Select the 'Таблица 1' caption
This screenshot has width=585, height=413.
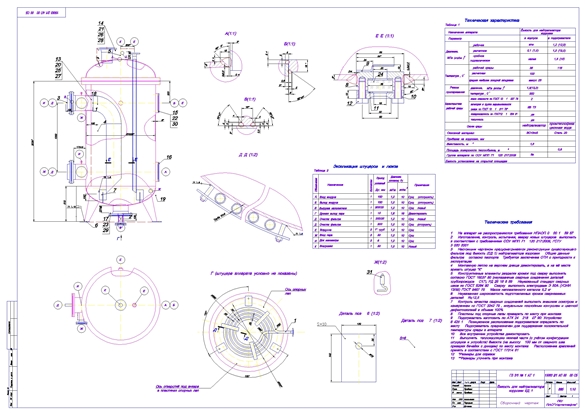(453, 25)
